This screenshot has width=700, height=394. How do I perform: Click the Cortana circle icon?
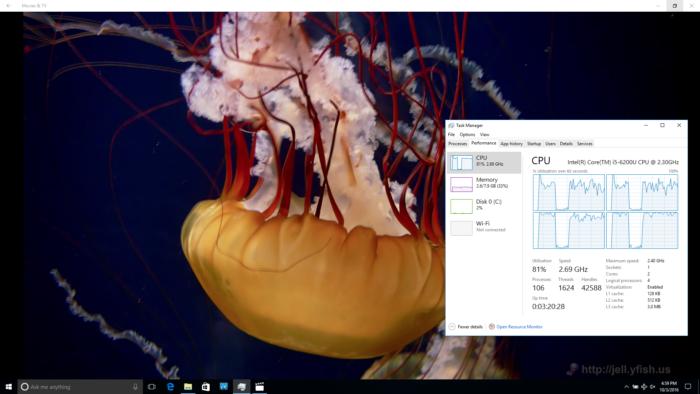[x=25, y=386]
